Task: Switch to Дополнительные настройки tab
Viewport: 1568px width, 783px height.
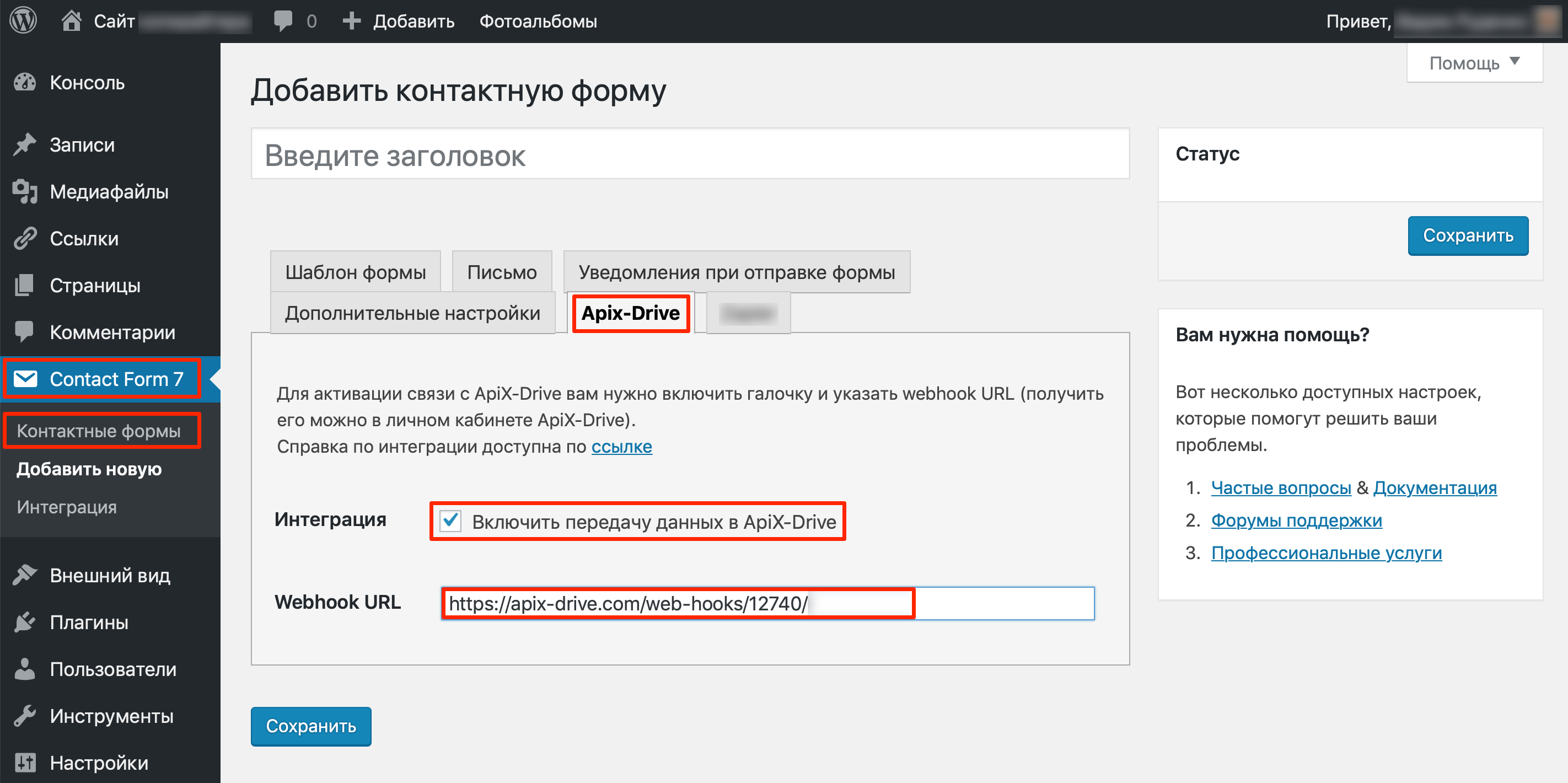Action: (413, 312)
